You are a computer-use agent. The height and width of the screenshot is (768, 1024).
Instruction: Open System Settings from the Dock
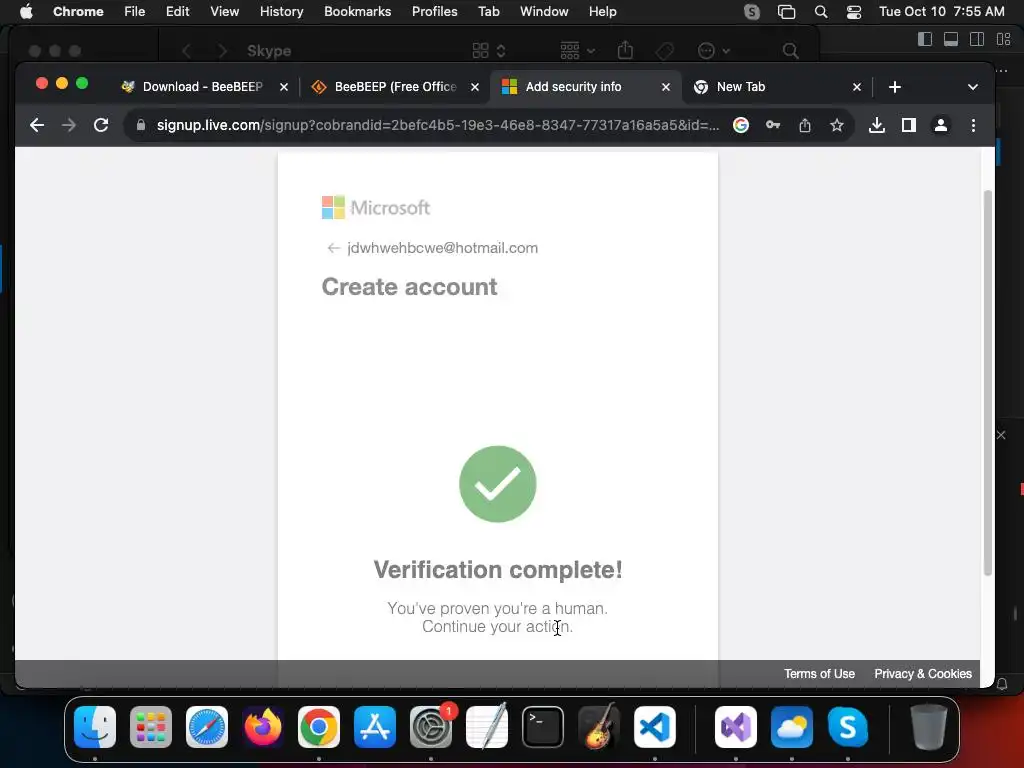coord(431,727)
